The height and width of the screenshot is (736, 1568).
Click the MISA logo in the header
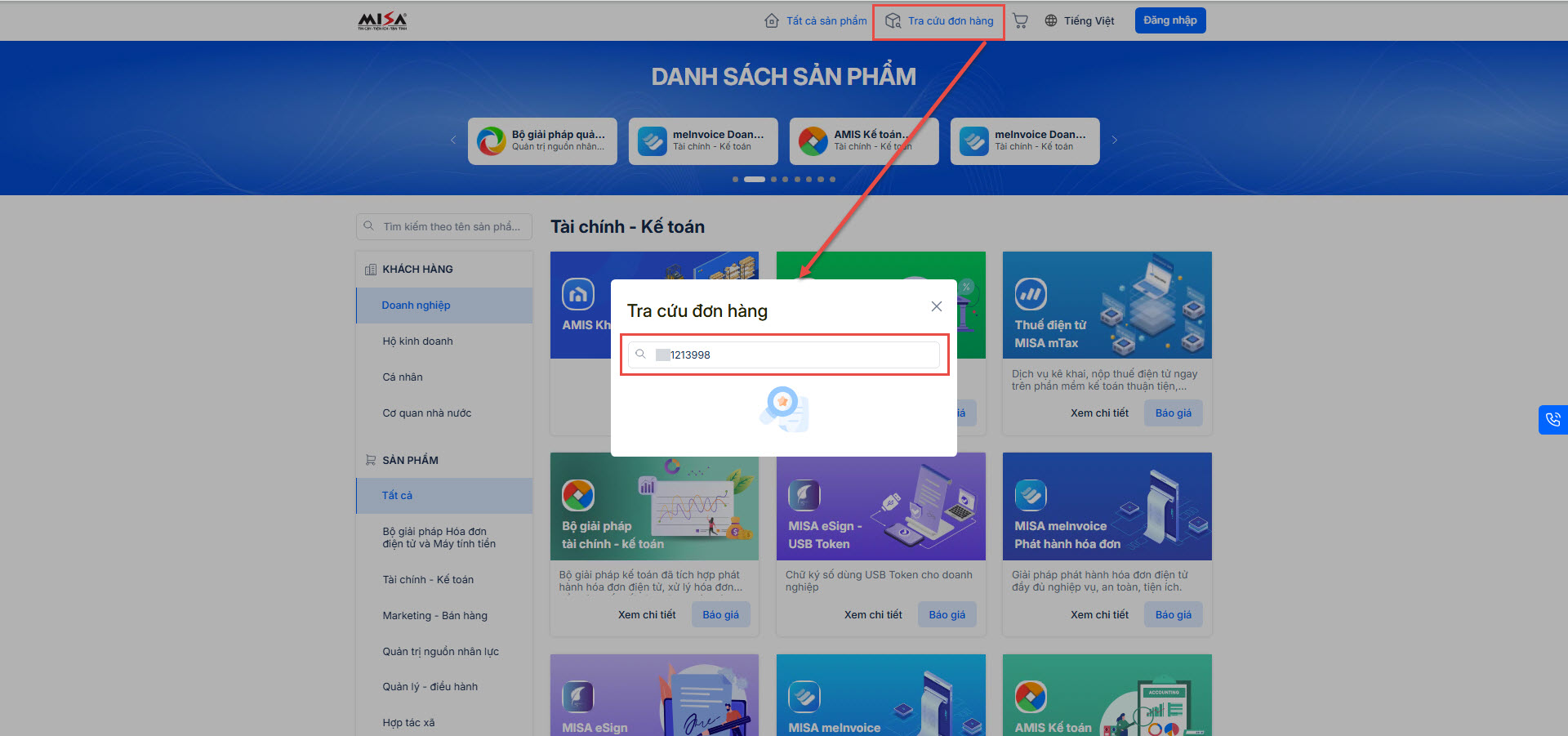coord(382,20)
